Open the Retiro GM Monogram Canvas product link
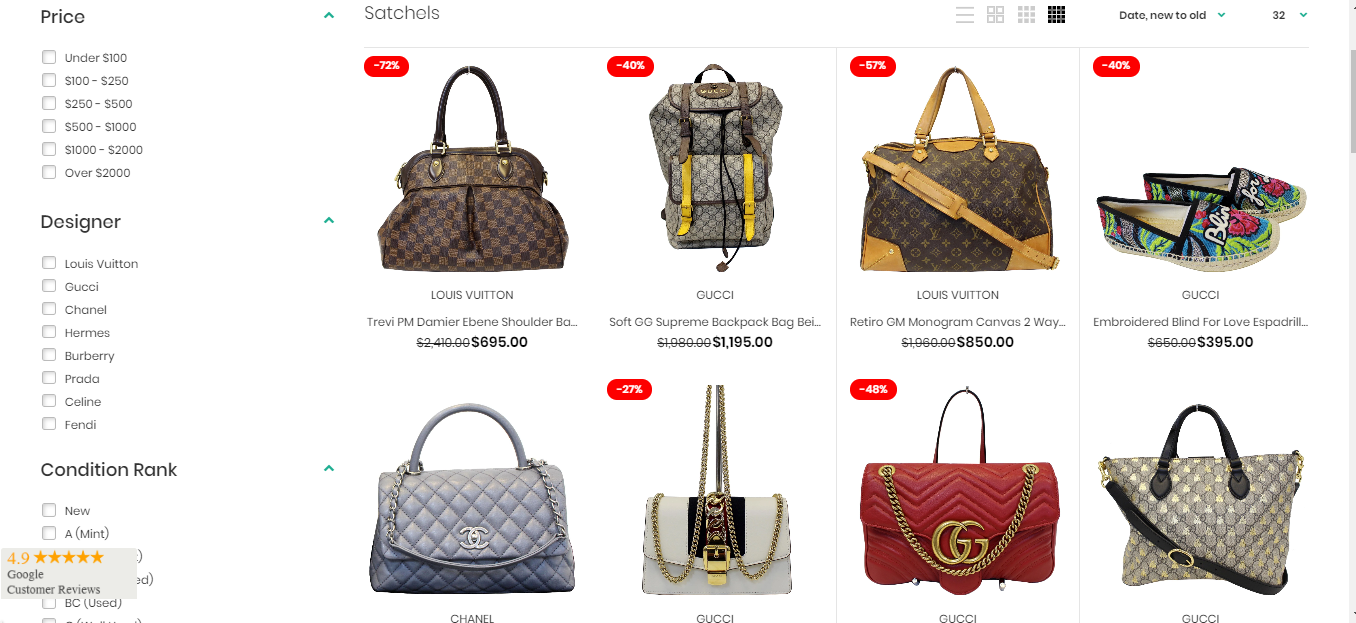Viewport: 1356px width, 623px height. (x=958, y=322)
